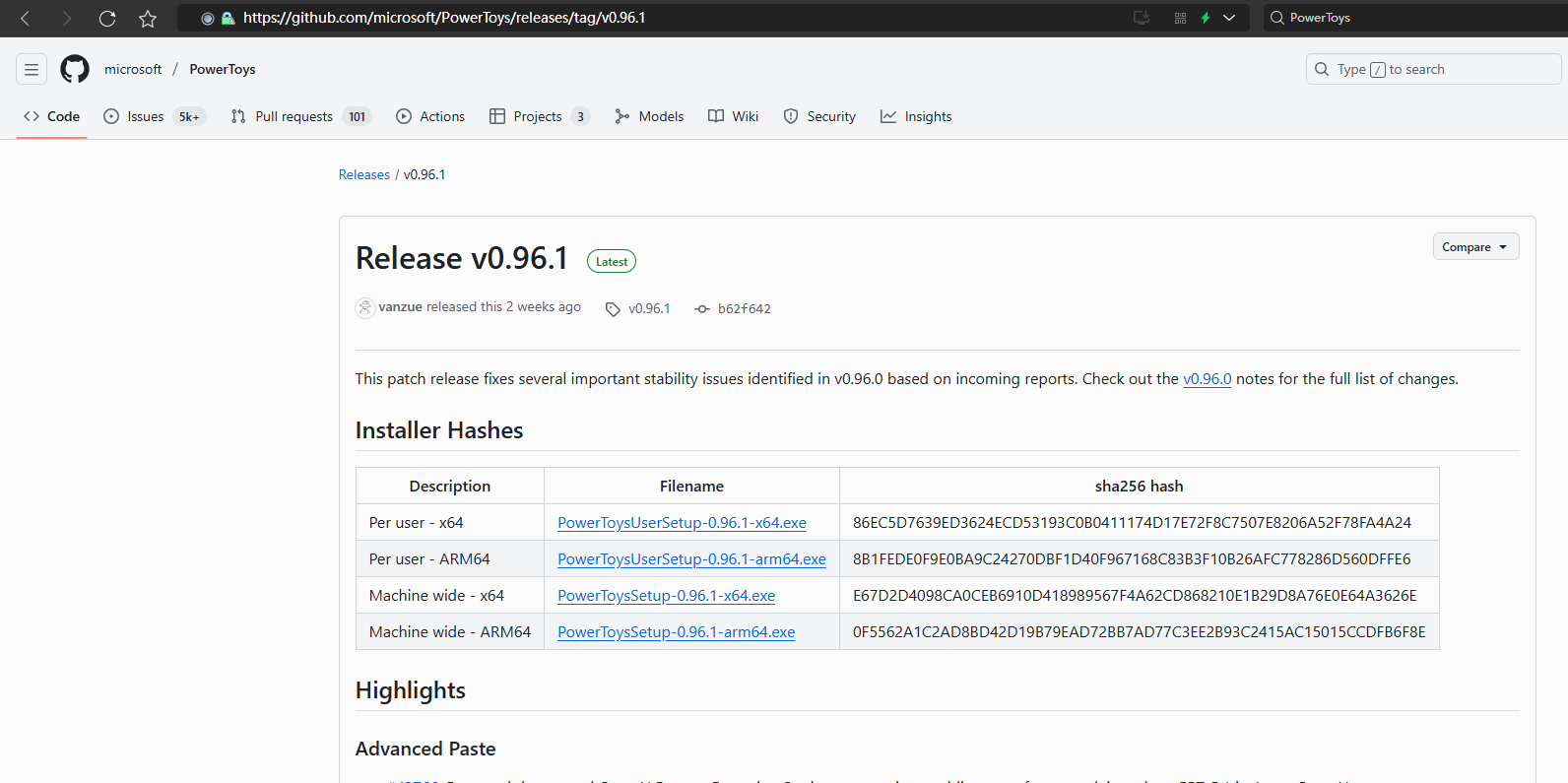Click the Installer Hashes heading
Screen dimensions: 1568x783
(x=439, y=430)
